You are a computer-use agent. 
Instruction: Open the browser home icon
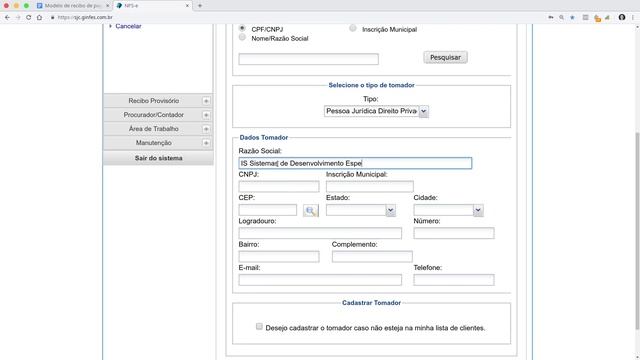(x=39, y=18)
